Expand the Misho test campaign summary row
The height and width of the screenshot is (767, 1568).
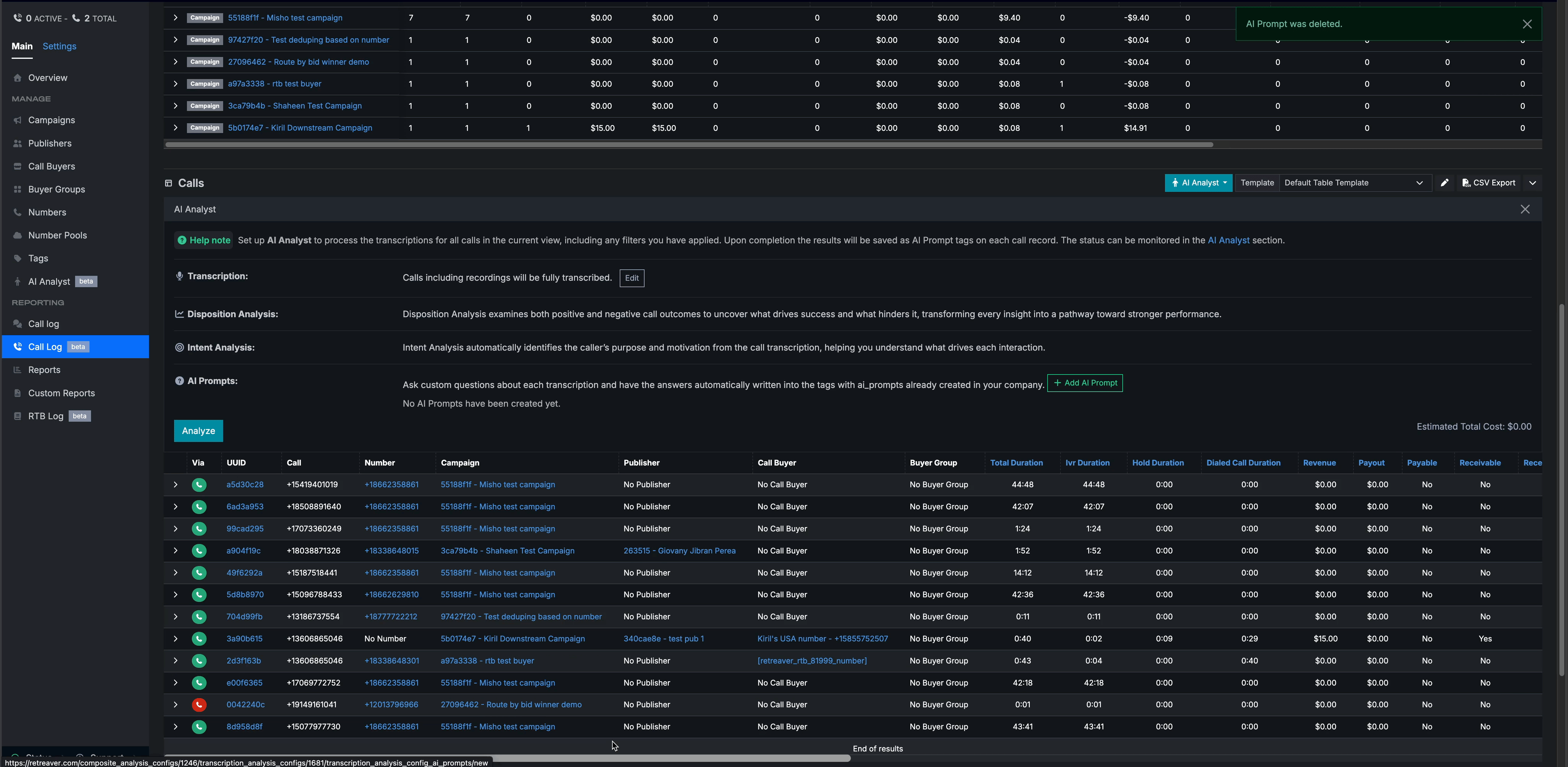[175, 18]
